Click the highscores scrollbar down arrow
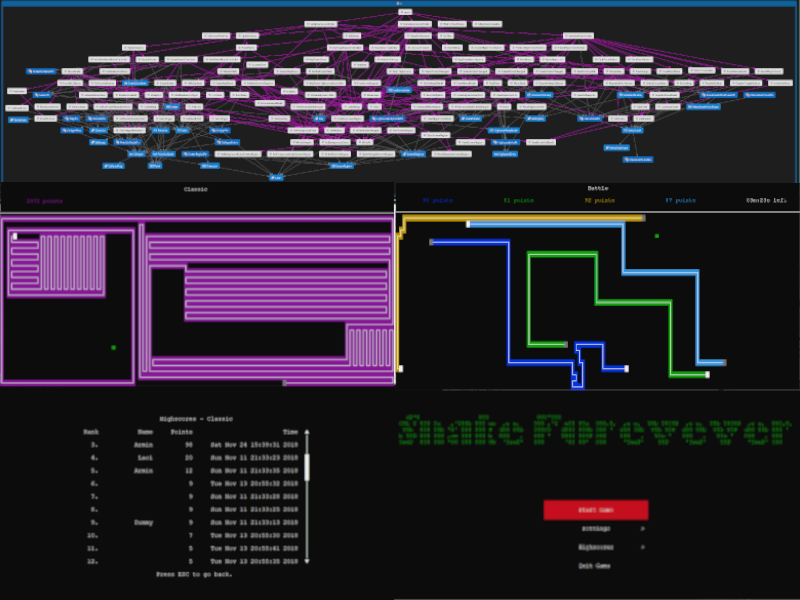Image resolution: width=800 pixels, height=600 pixels. tap(307, 561)
